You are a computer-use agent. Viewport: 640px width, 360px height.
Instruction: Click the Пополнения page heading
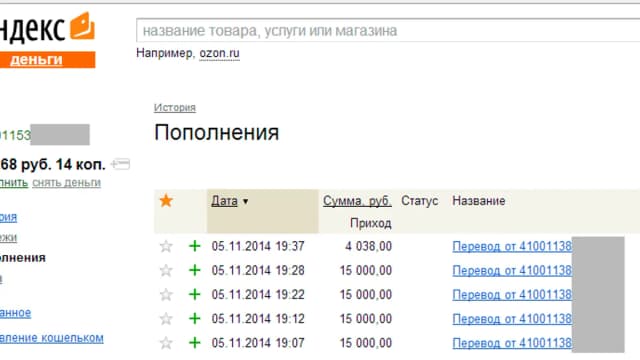[217, 133]
